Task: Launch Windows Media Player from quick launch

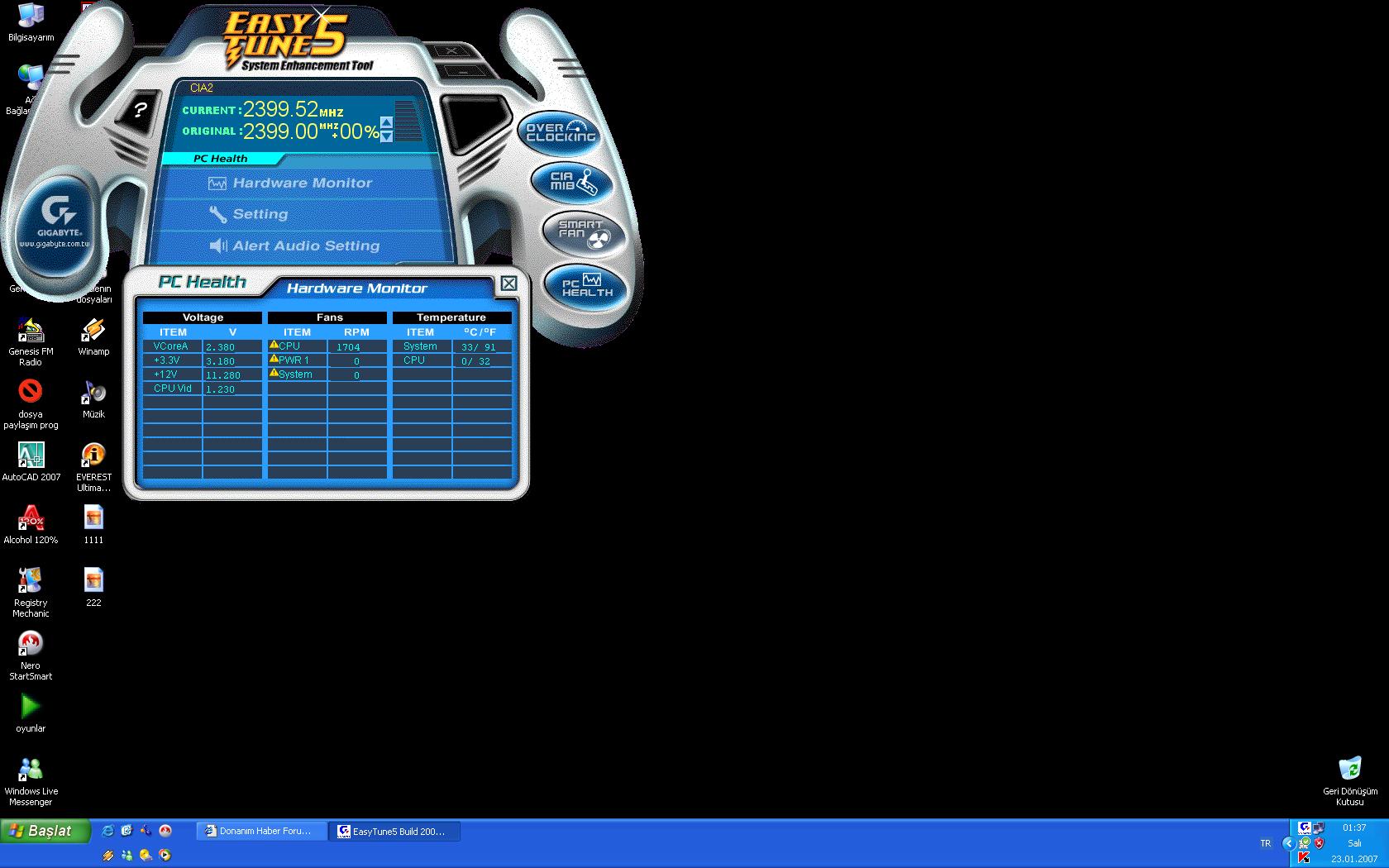Action: point(165,855)
